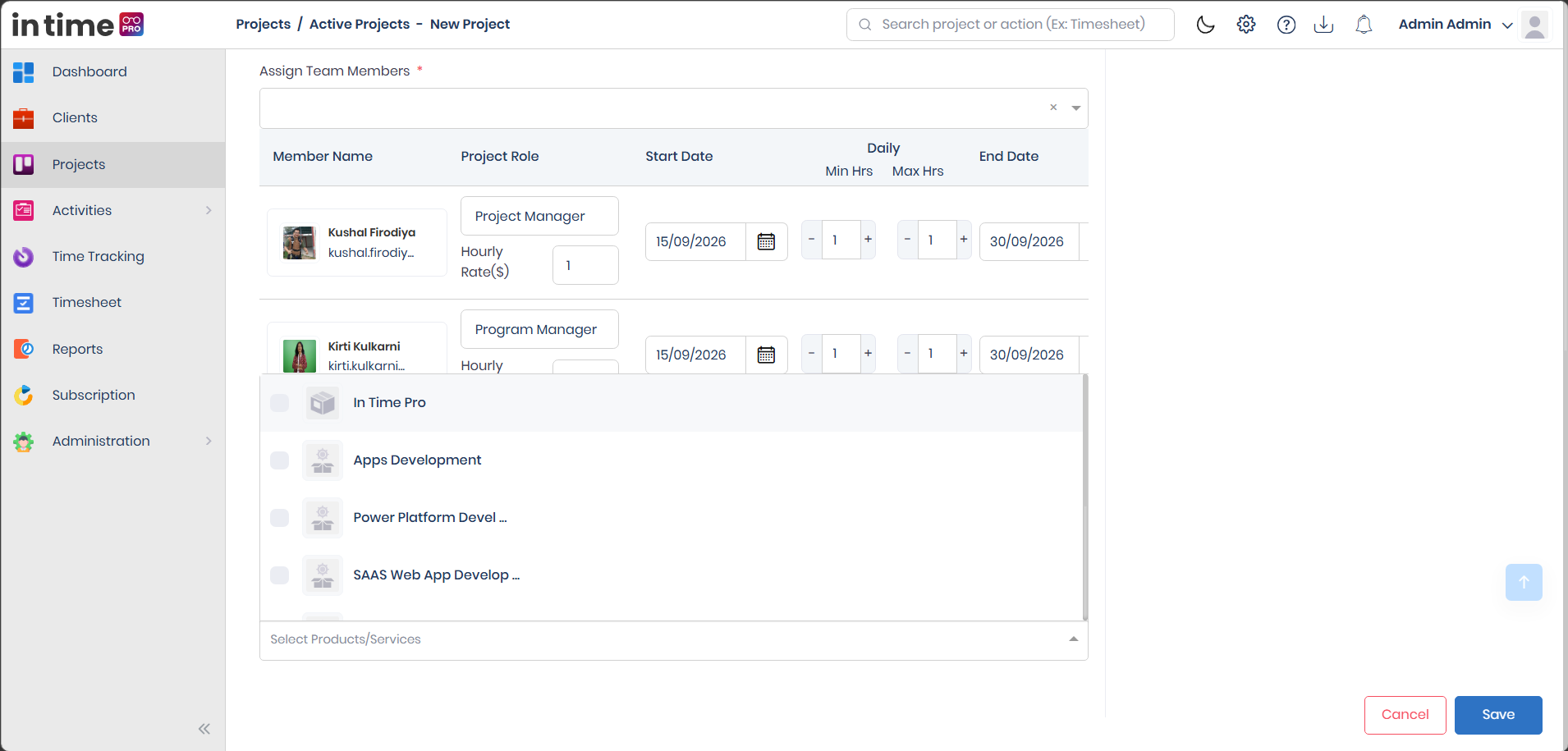1568x751 pixels.
Task: Open help question mark icon
Action: (x=1286, y=25)
